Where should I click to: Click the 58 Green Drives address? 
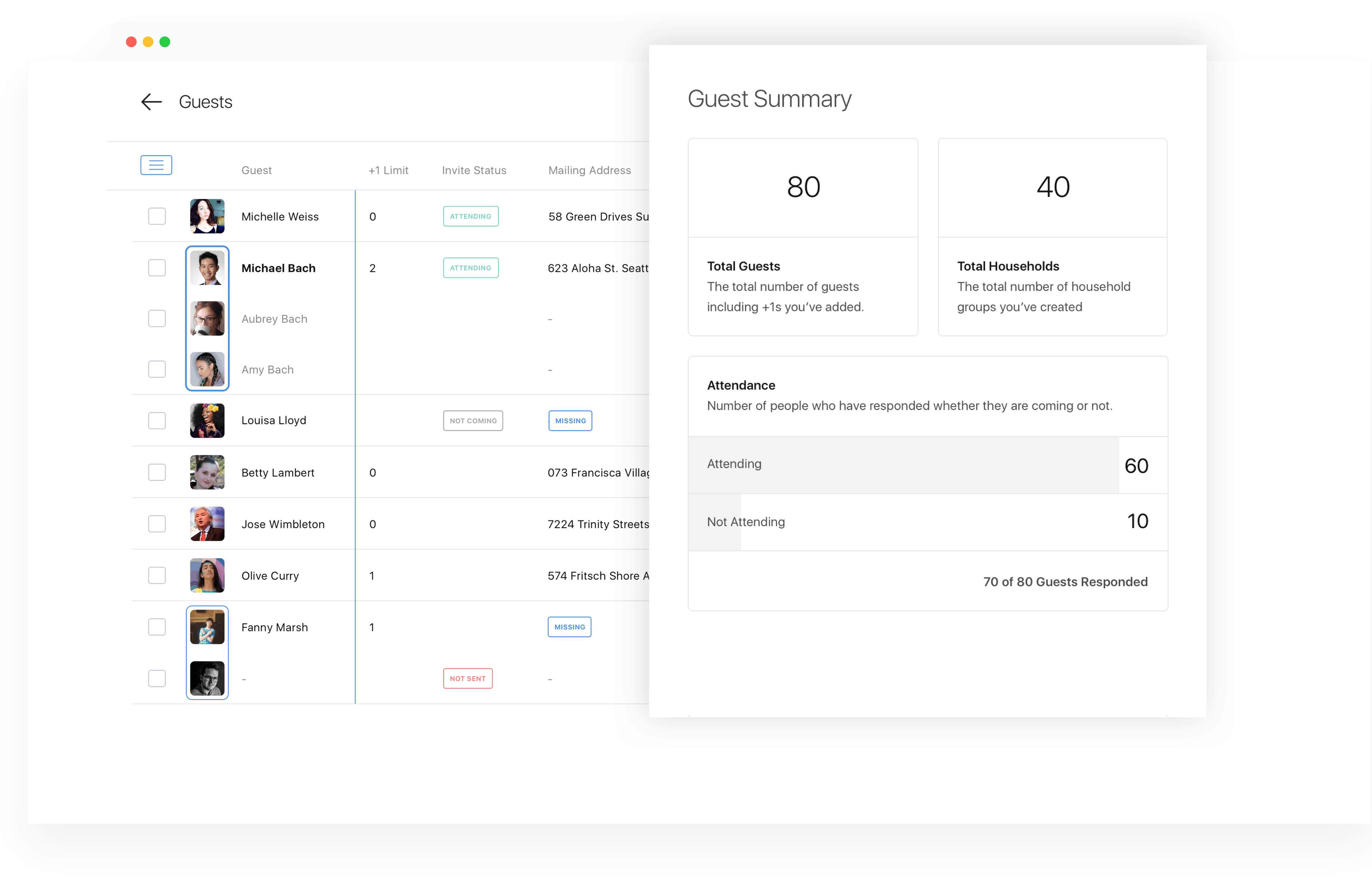point(598,216)
